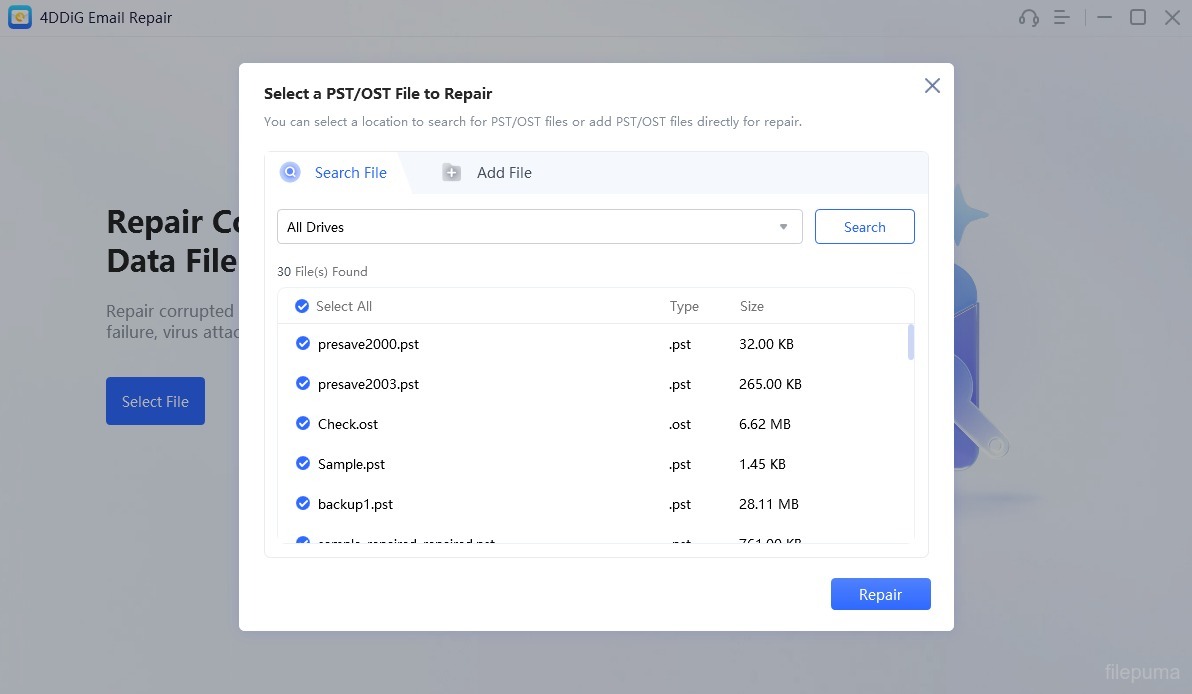Uncheck the Check.ost file checkbox
The height and width of the screenshot is (694, 1192).
303,423
